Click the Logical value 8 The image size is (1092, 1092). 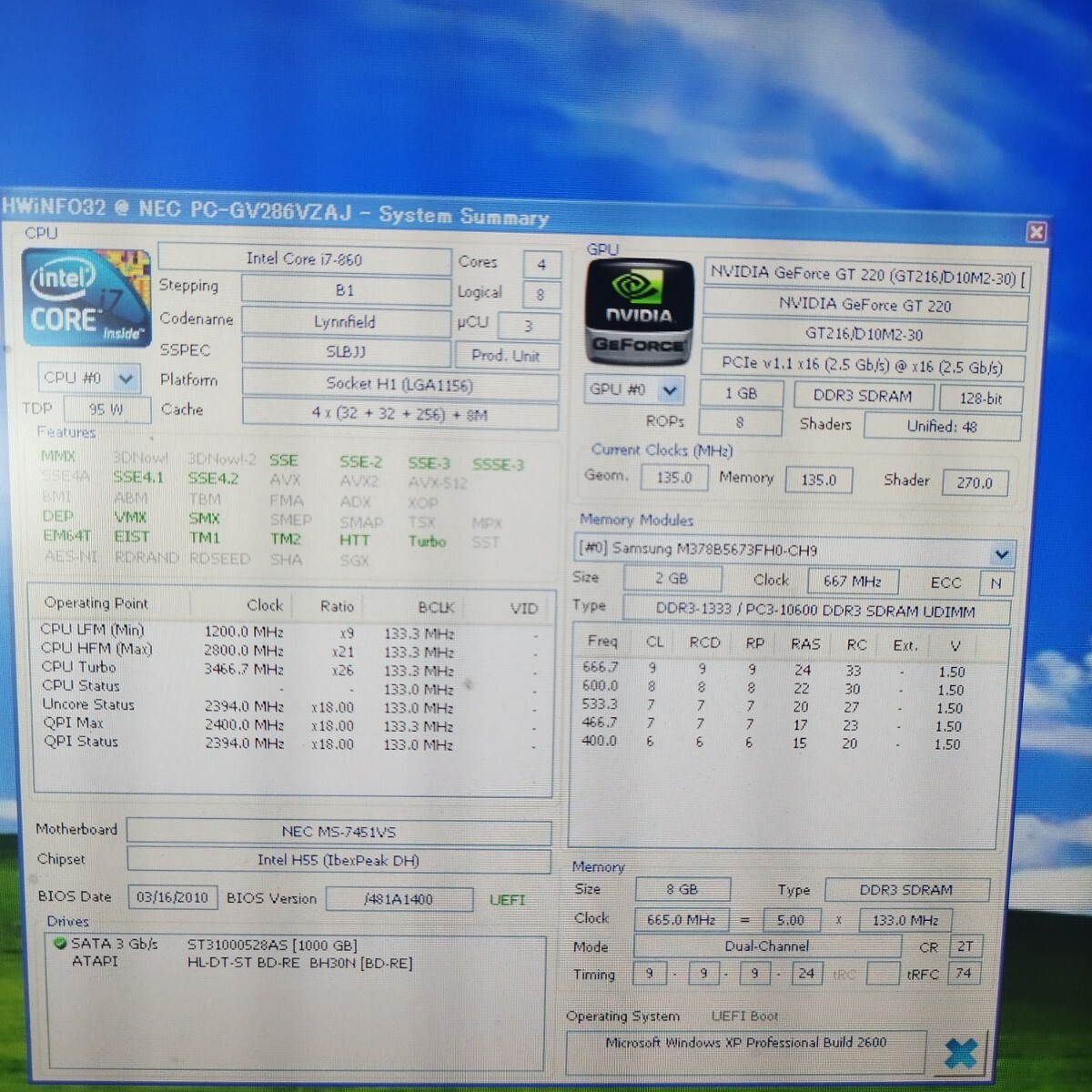tap(541, 295)
